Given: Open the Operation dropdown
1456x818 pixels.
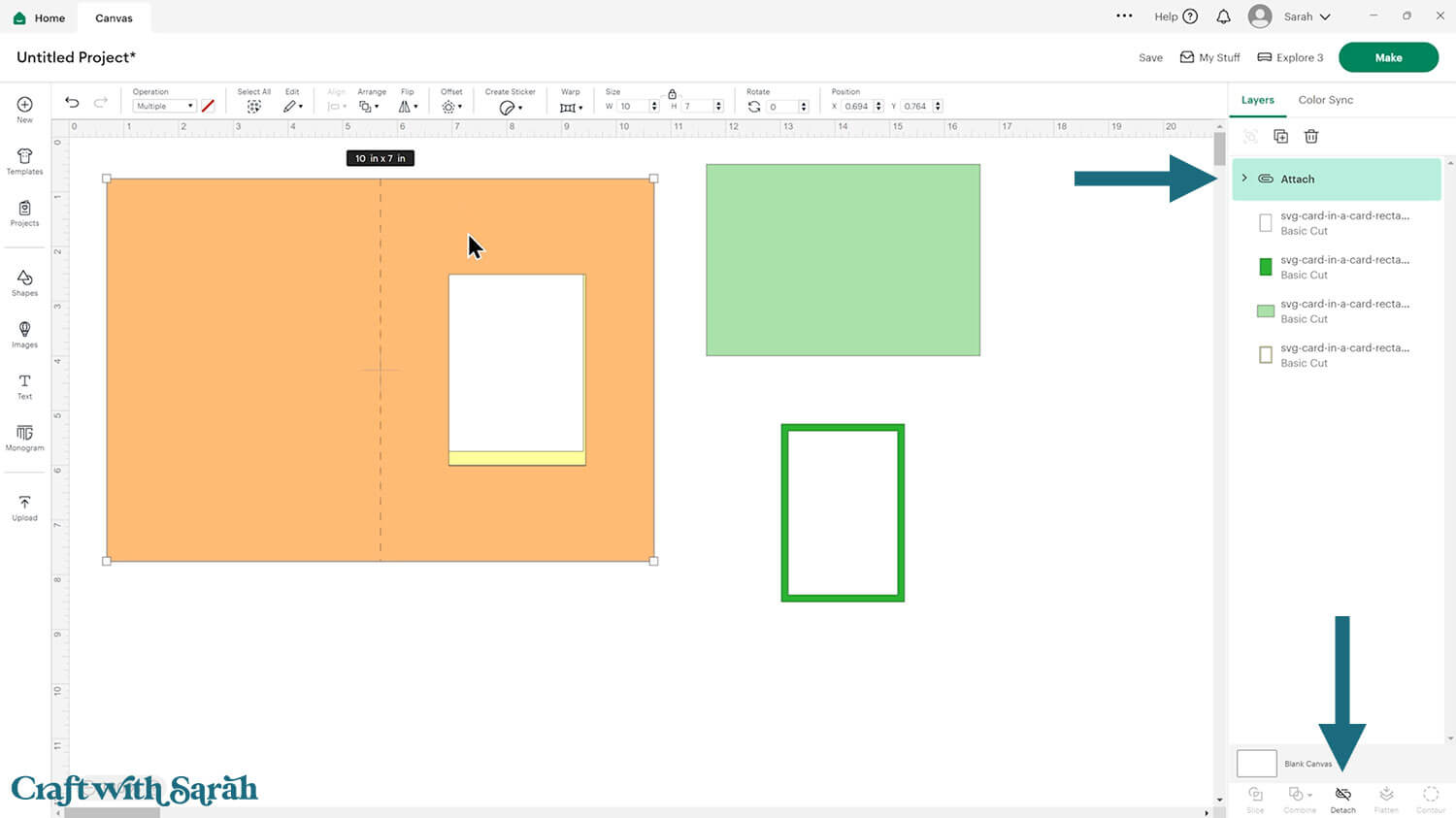Looking at the screenshot, I should (x=164, y=107).
